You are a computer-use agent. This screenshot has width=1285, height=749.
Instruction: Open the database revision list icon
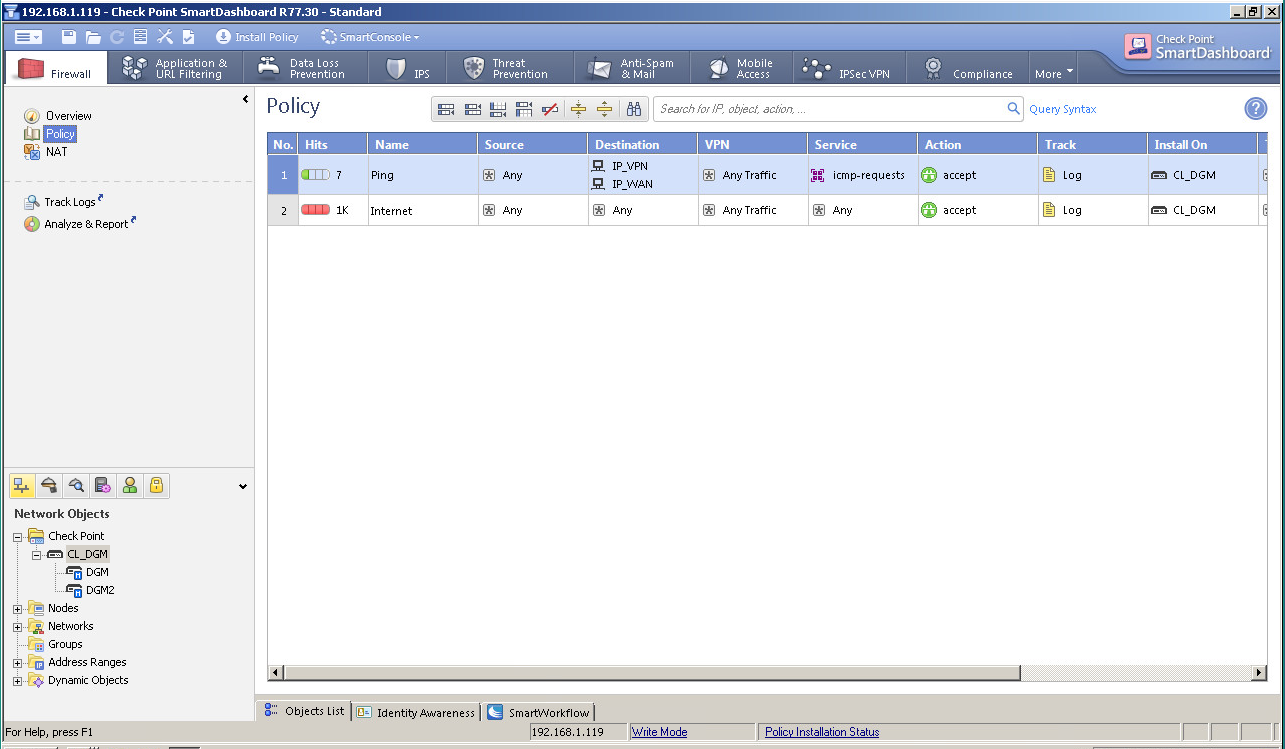click(140, 37)
